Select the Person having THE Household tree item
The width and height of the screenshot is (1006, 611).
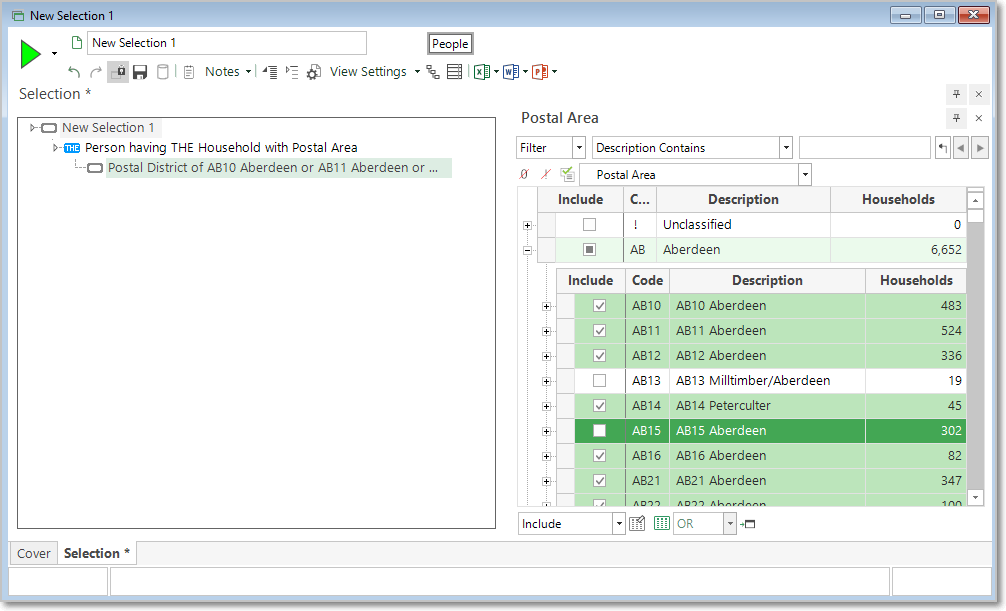tap(221, 148)
